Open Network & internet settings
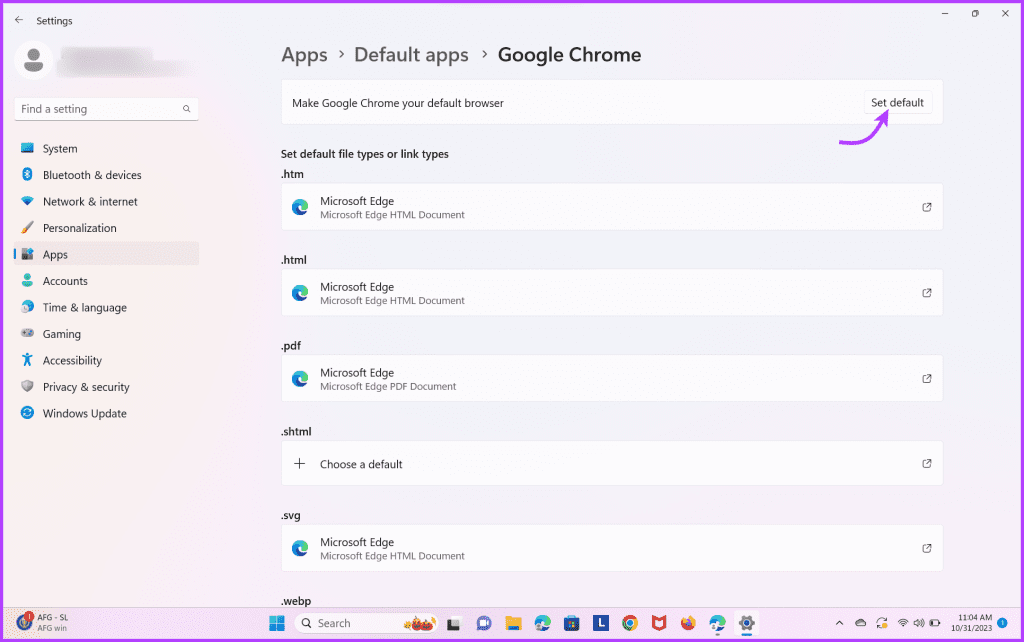Screen dimensions: 1024x642 pyautogui.click(x=106, y=201)
